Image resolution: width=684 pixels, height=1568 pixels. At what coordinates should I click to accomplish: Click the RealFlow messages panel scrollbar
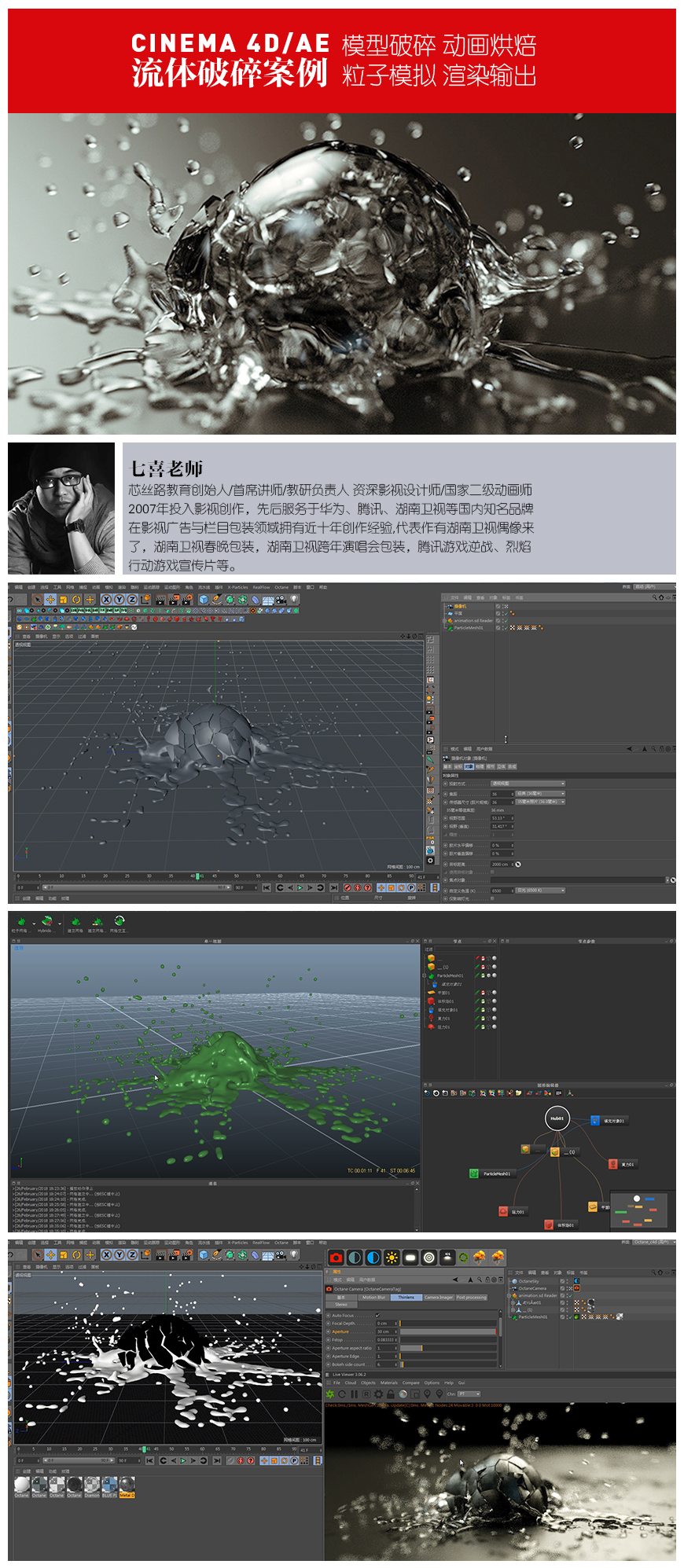point(417,1208)
